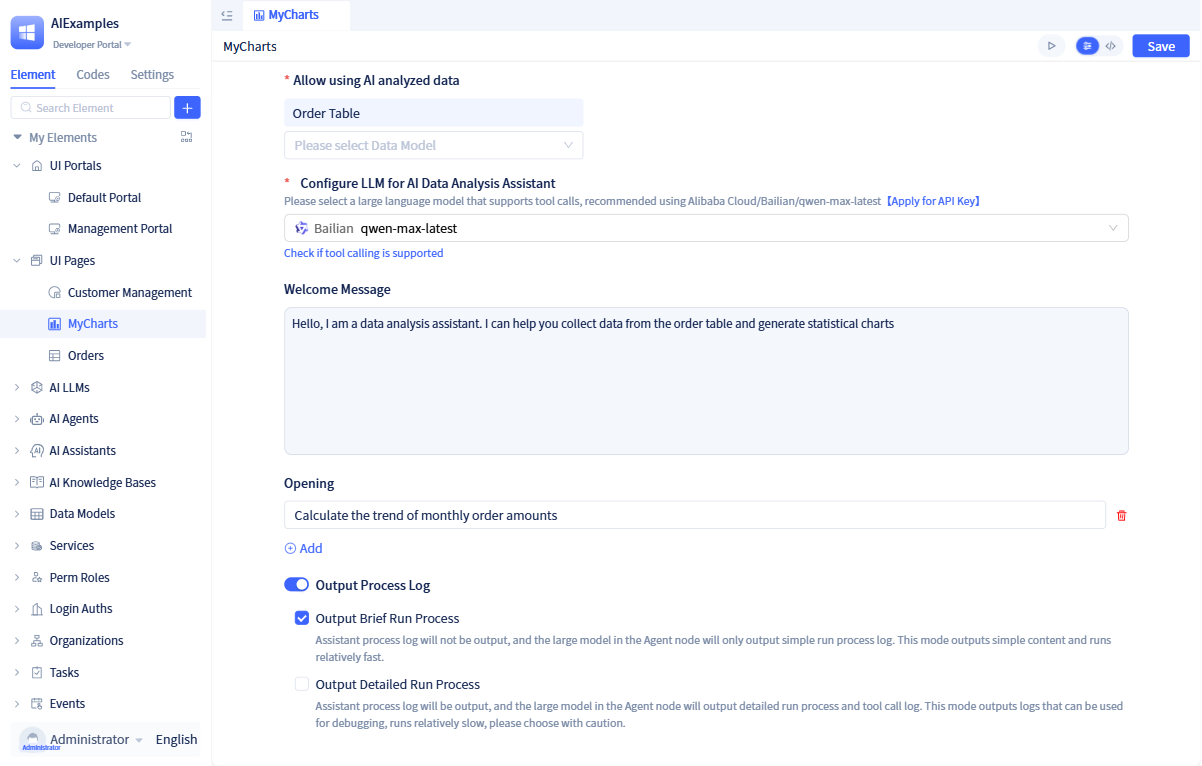Click the Services icon
The height and width of the screenshot is (766, 1202).
[37, 546]
